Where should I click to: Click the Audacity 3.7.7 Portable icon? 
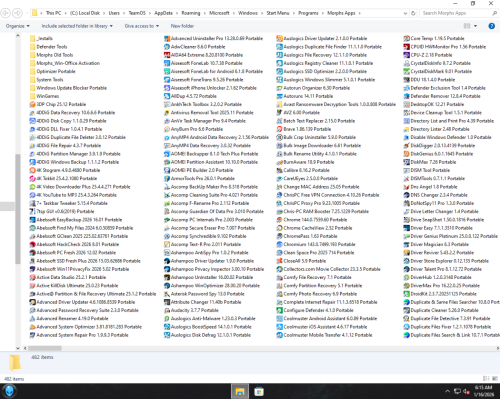click(167, 310)
